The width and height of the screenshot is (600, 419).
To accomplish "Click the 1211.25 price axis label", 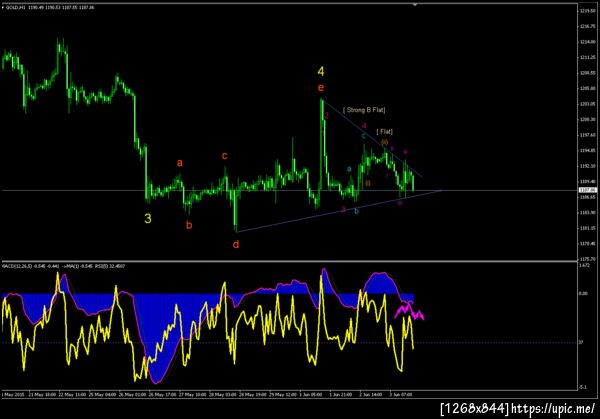I will click(x=588, y=57).
